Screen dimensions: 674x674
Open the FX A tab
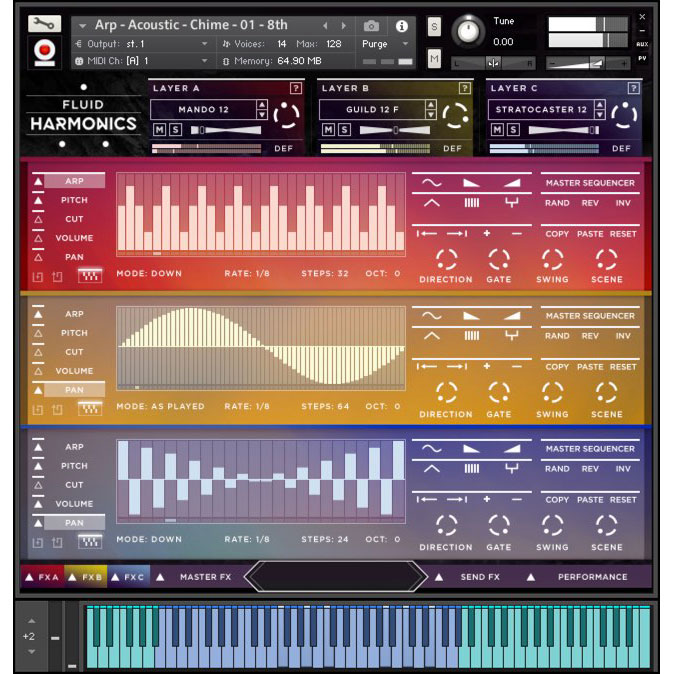(42, 577)
